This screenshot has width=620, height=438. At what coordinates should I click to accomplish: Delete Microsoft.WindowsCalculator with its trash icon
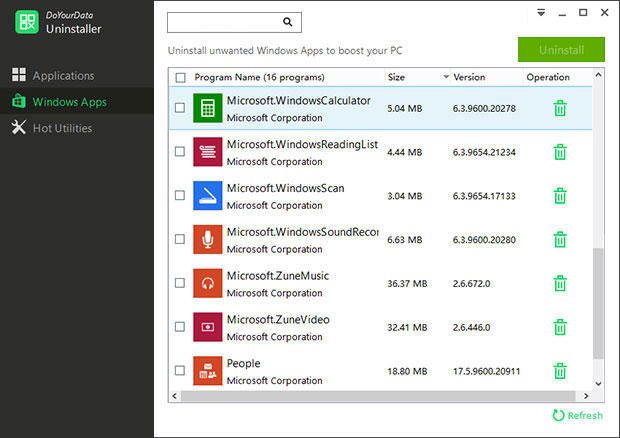(x=560, y=108)
